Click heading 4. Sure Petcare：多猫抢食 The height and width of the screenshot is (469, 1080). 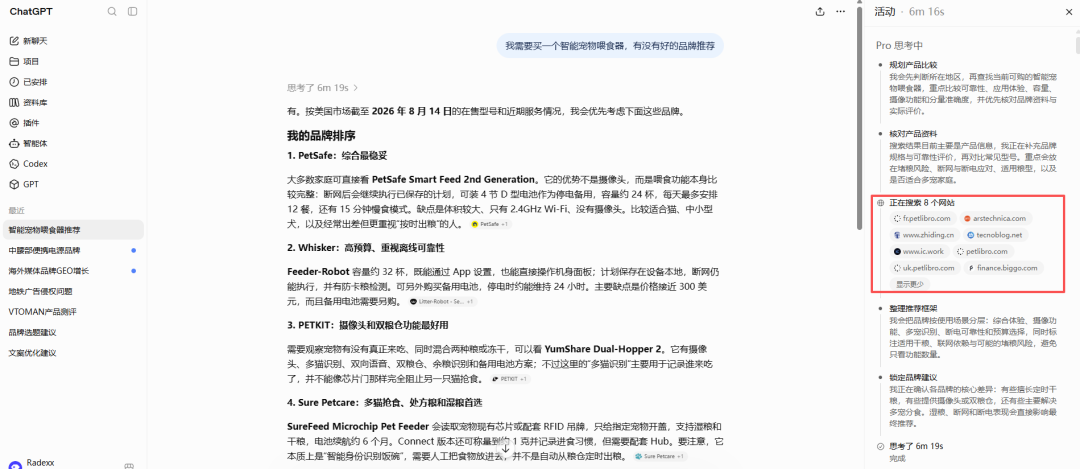pyautogui.click(x=384, y=402)
